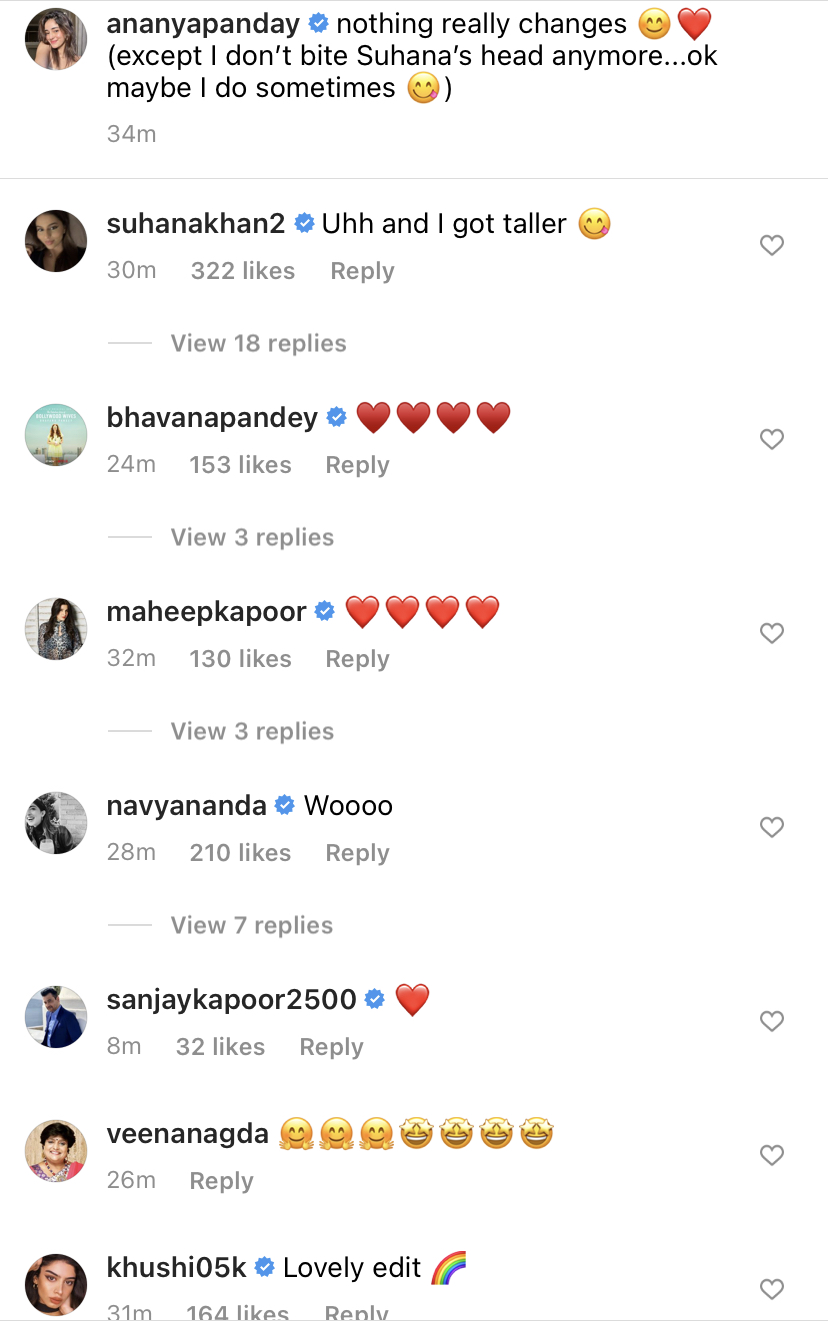Image resolution: width=828 pixels, height=1337 pixels.
Task: View the 3 replies to bhavanapandey
Action: tap(252, 537)
